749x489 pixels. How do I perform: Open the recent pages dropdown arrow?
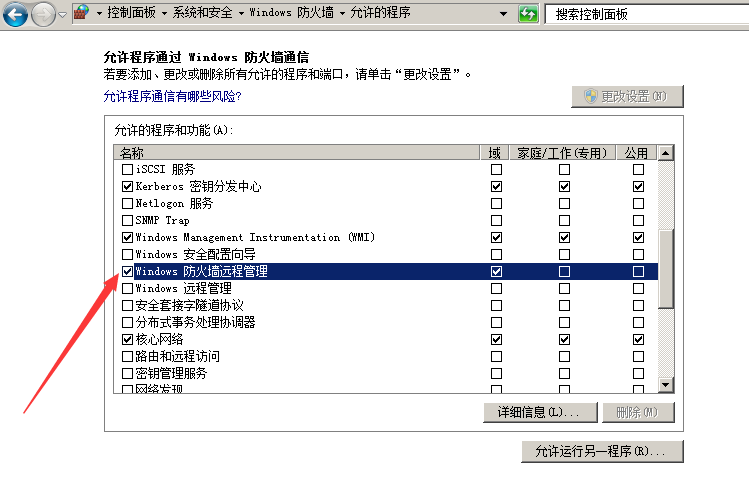[x=62, y=15]
